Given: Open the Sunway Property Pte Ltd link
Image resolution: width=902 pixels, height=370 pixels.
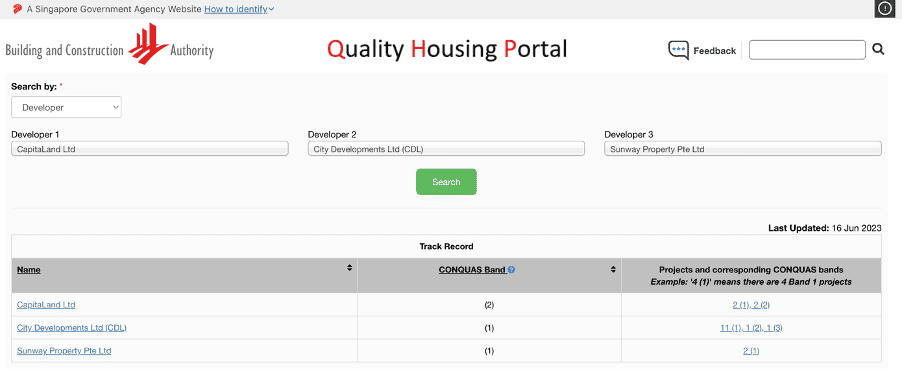Looking at the screenshot, I should (x=64, y=350).
